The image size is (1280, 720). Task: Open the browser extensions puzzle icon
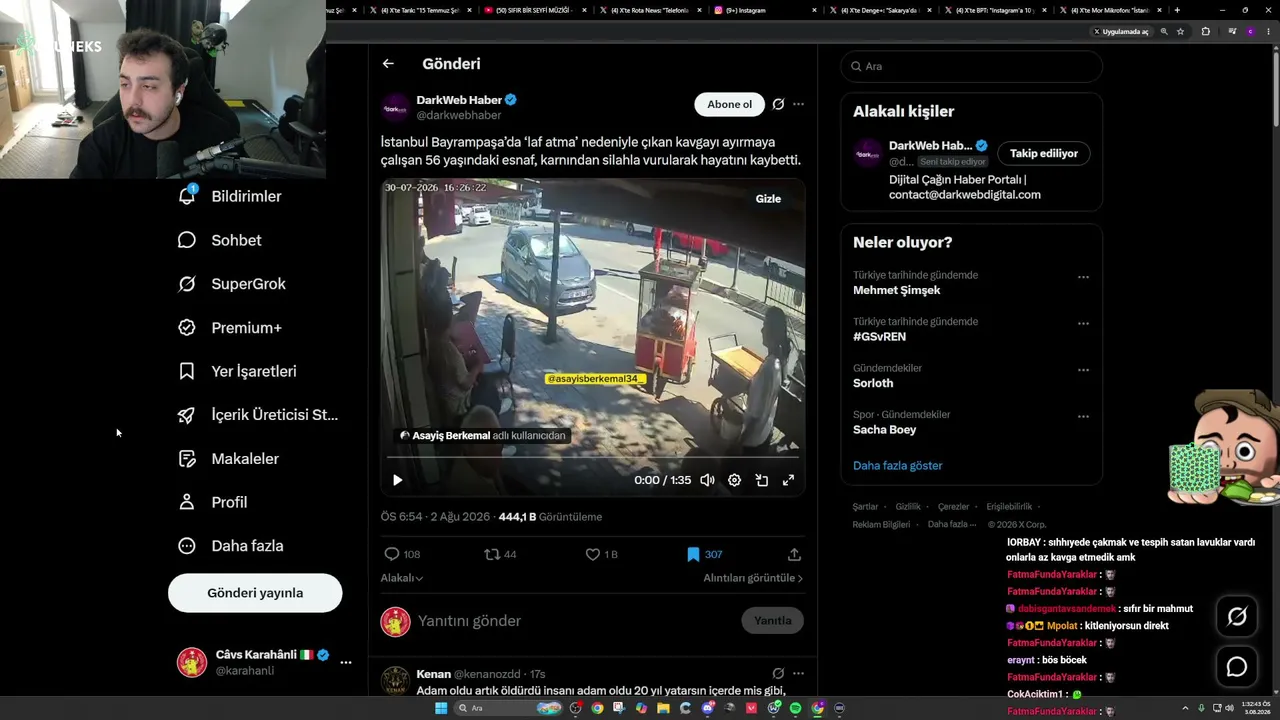click(1205, 32)
